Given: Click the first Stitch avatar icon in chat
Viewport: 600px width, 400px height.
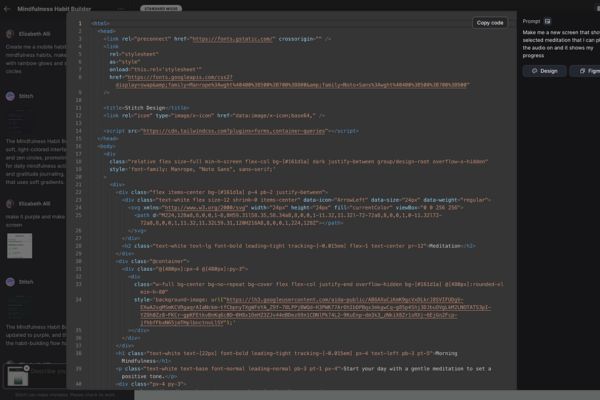Looking at the screenshot, I should 10,96.
